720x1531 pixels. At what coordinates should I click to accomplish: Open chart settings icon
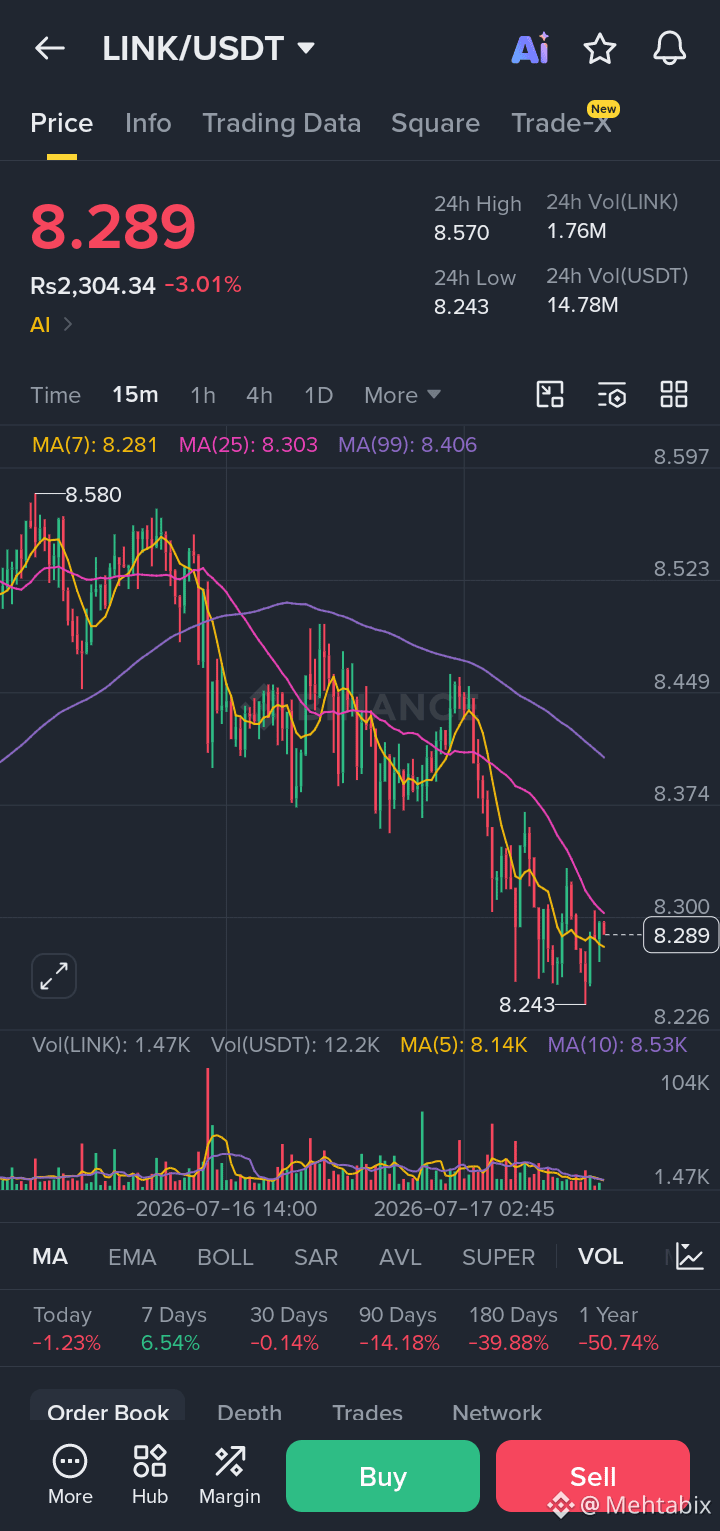coord(612,394)
